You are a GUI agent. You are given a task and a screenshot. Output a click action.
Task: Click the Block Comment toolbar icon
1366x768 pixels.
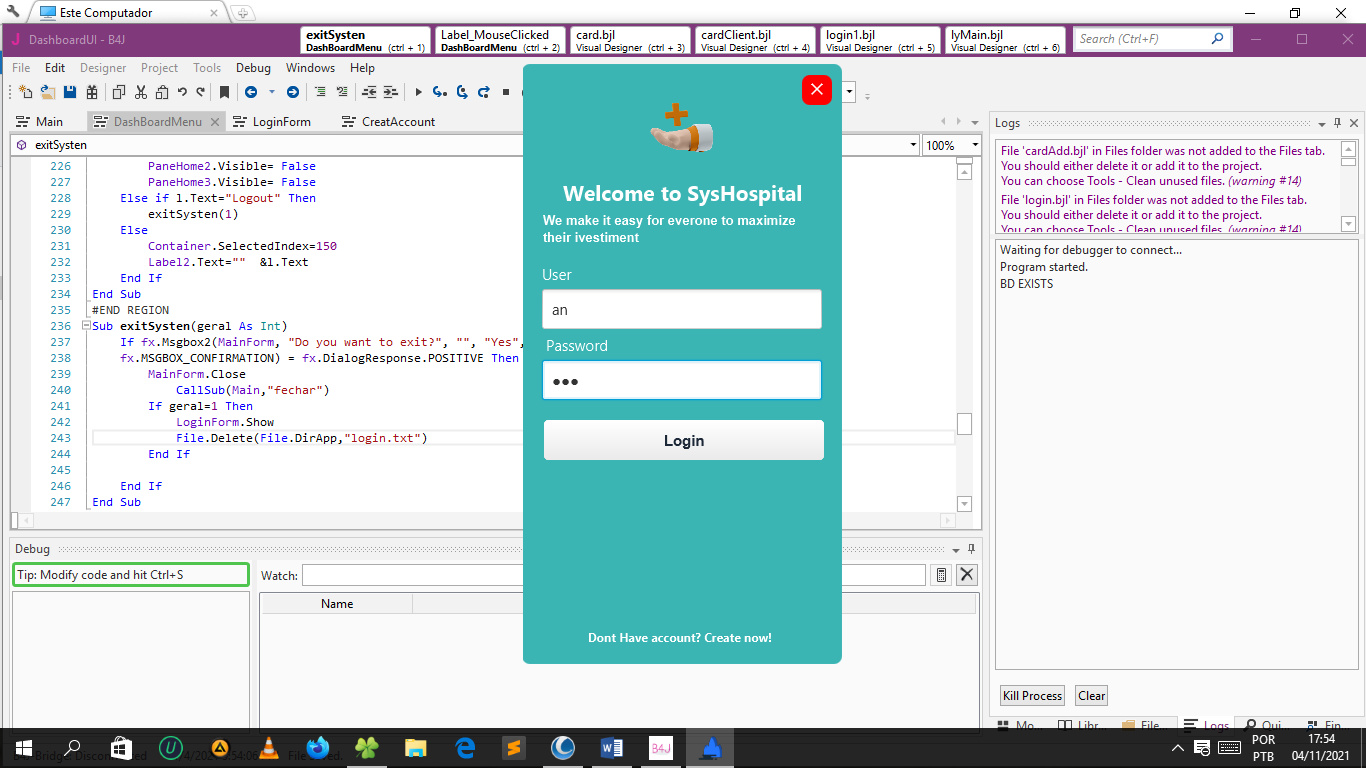click(x=320, y=92)
